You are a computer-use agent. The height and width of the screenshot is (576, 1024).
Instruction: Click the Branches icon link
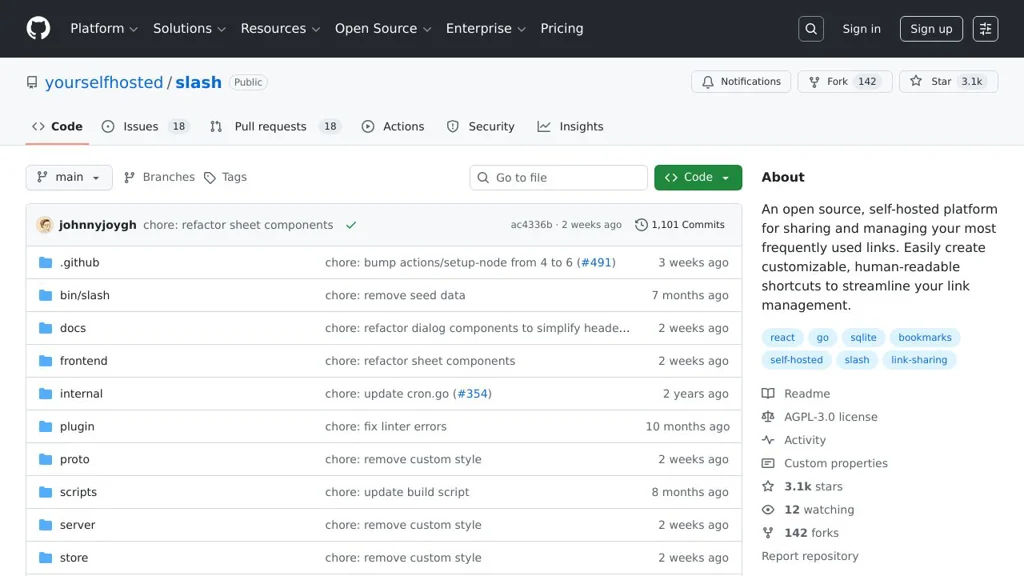[130, 178]
